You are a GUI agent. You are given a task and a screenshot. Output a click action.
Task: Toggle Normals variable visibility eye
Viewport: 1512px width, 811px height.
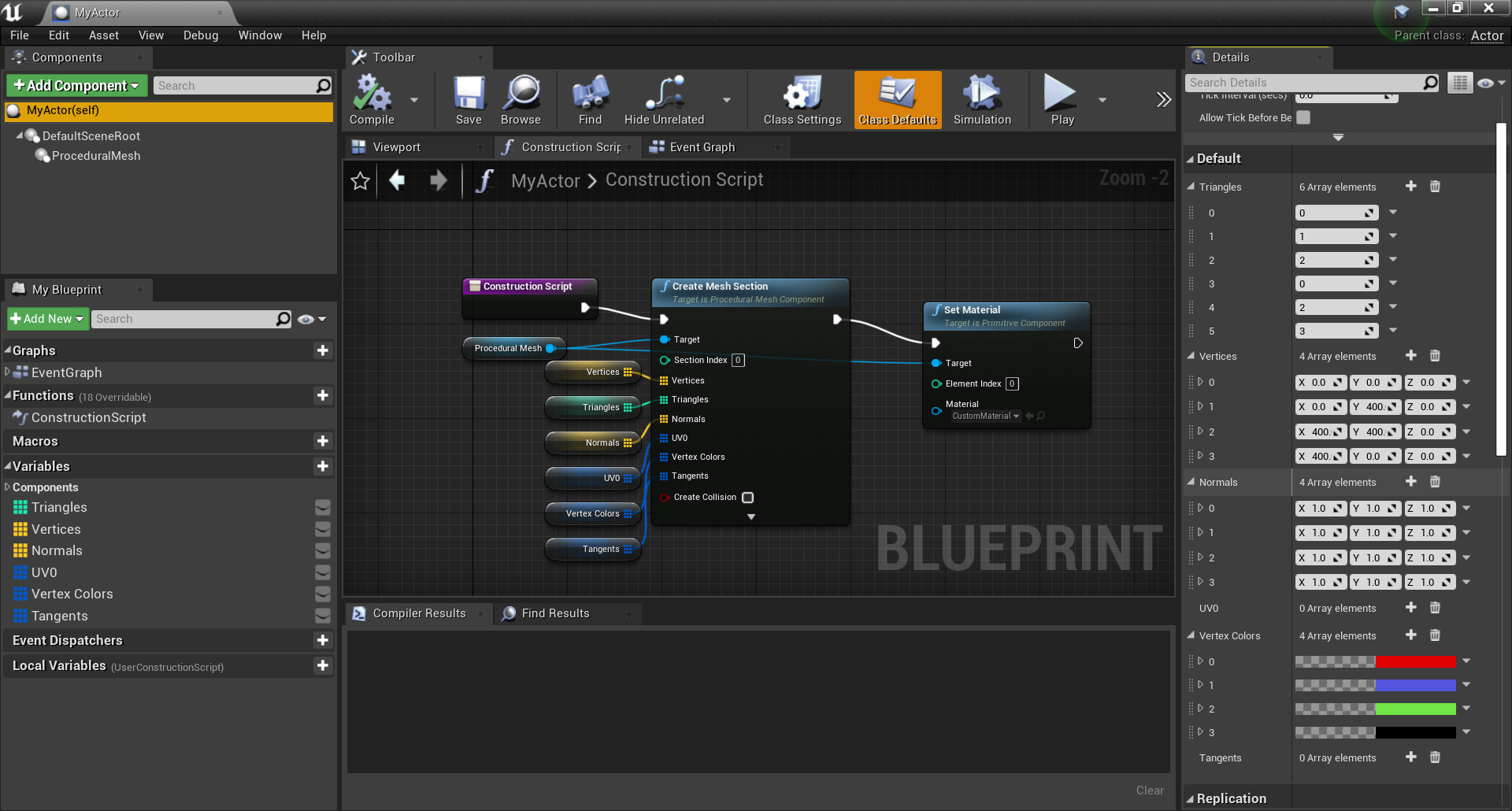pyautogui.click(x=322, y=550)
